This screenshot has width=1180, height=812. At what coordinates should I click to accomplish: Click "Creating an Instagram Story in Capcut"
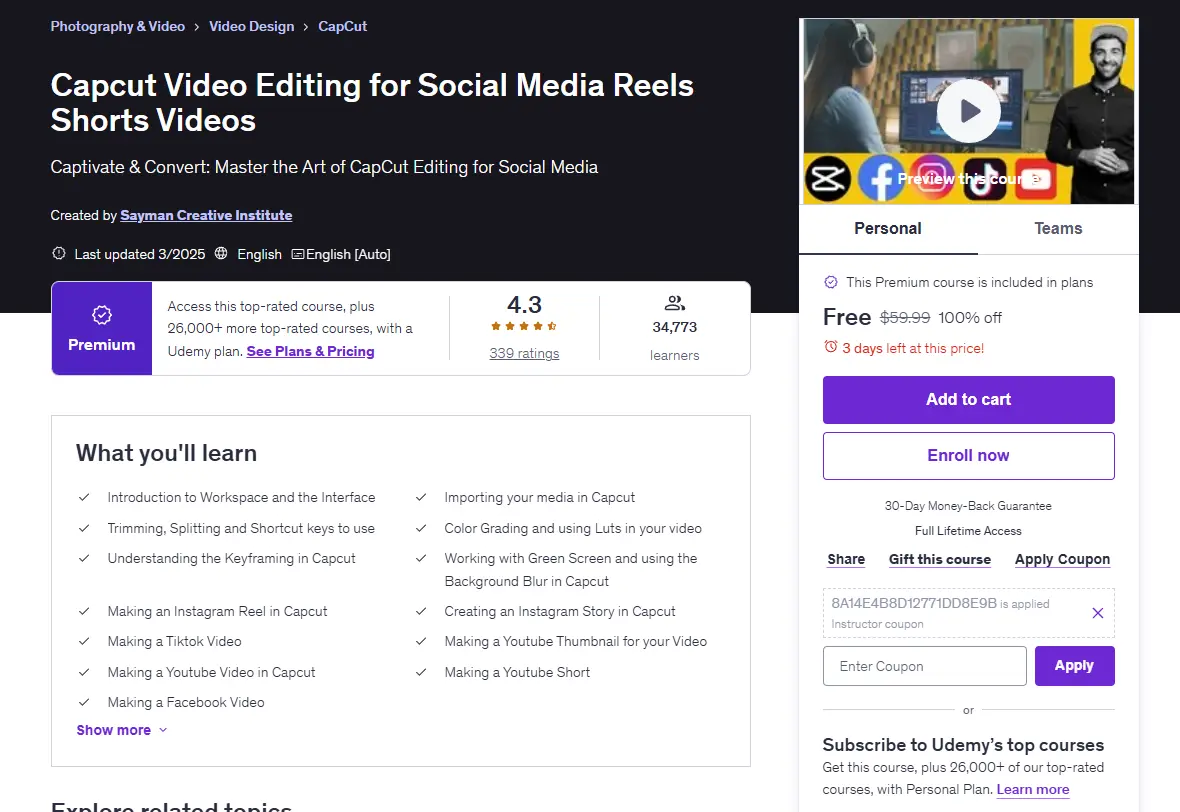(x=560, y=611)
